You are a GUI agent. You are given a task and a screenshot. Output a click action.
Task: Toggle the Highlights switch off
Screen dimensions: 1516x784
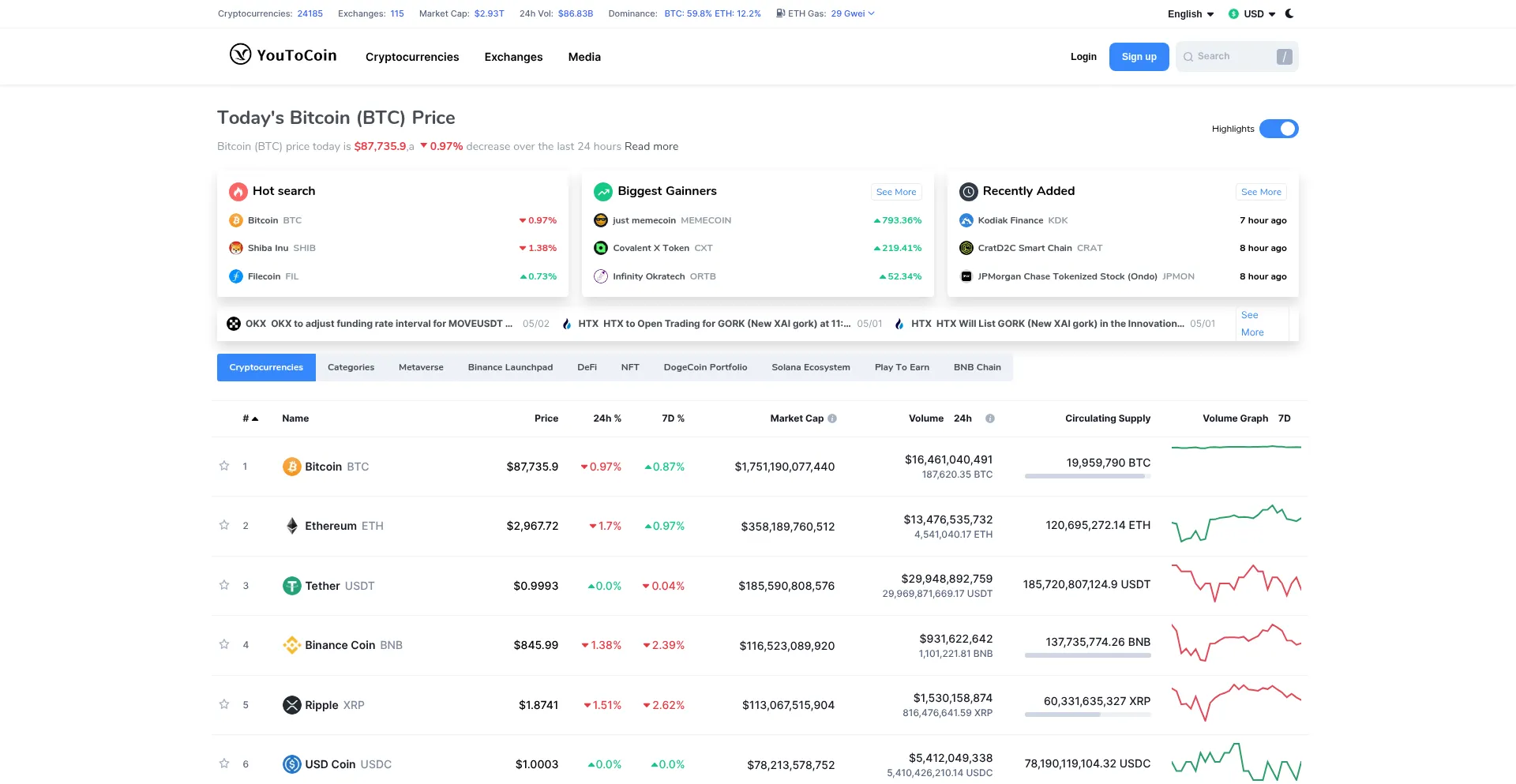(x=1278, y=128)
